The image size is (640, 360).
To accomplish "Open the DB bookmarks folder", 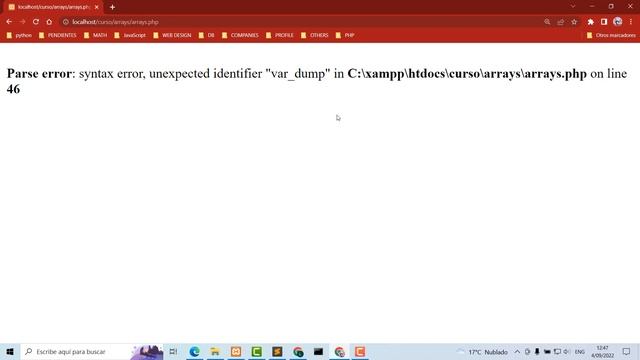I will 207,36.
